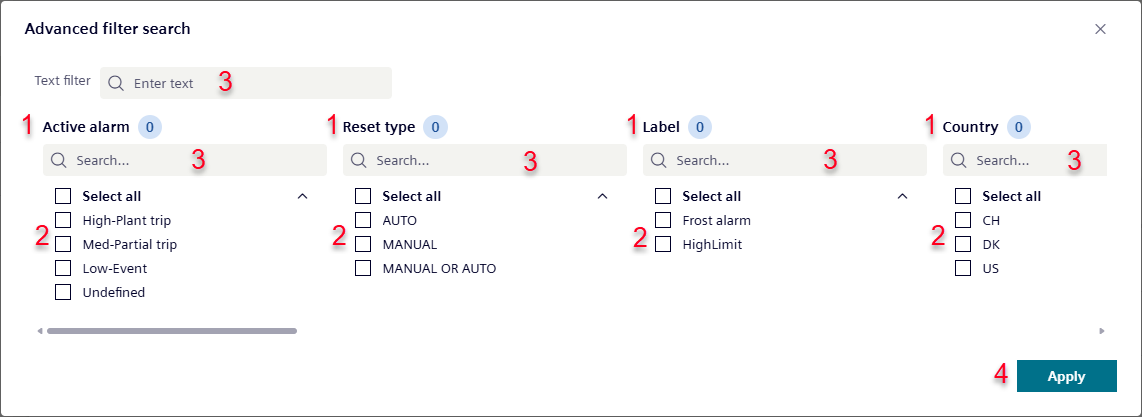1142x417 pixels.
Task: Click the horizontal scrollbar thumb
Action: click(x=171, y=330)
